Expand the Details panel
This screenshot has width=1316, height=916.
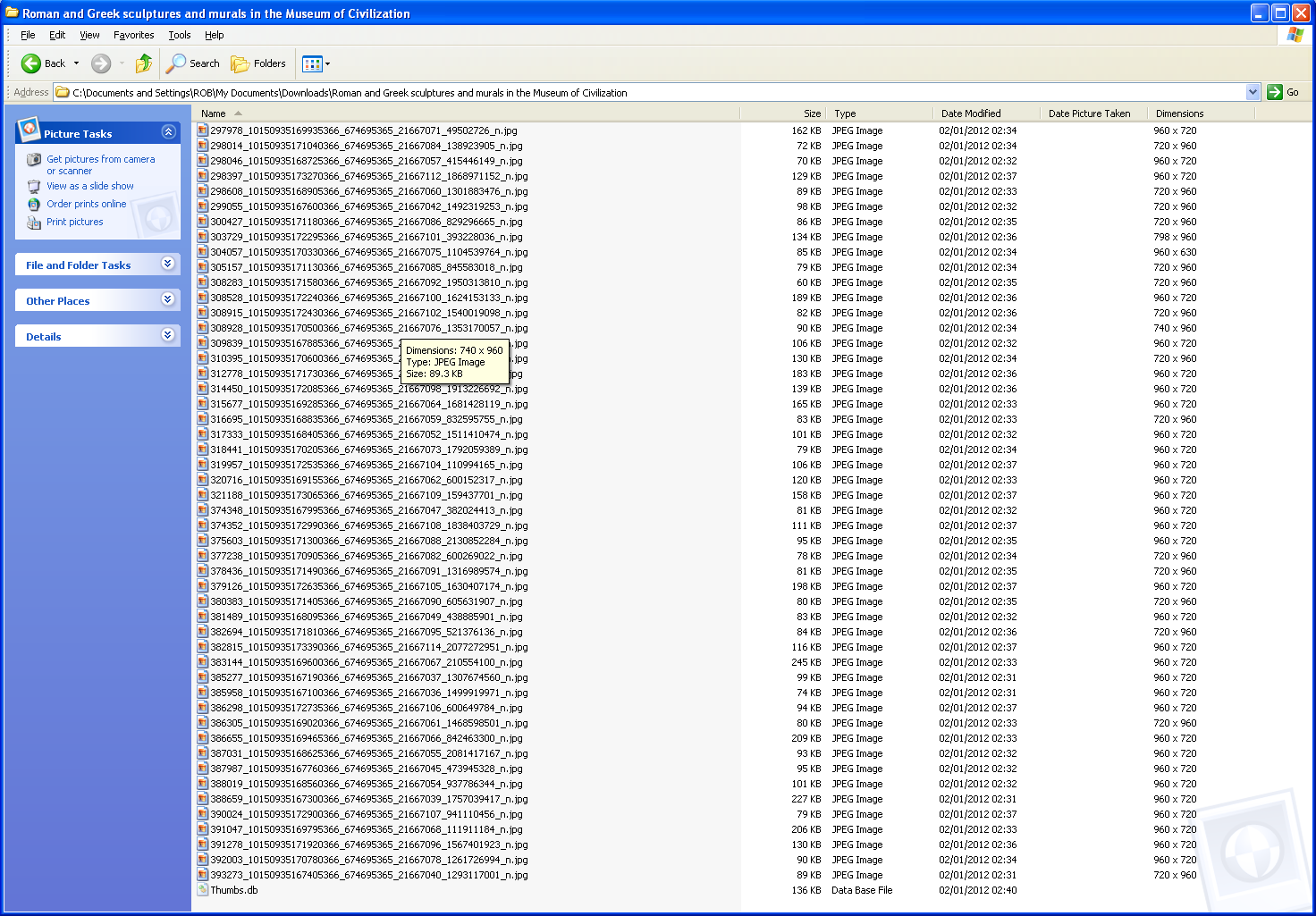[x=168, y=335]
